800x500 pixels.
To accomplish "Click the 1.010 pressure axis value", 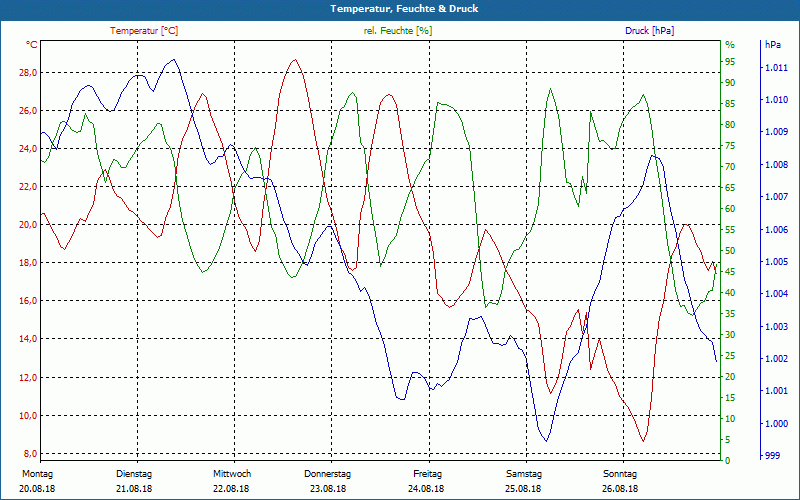I will coord(774,99).
